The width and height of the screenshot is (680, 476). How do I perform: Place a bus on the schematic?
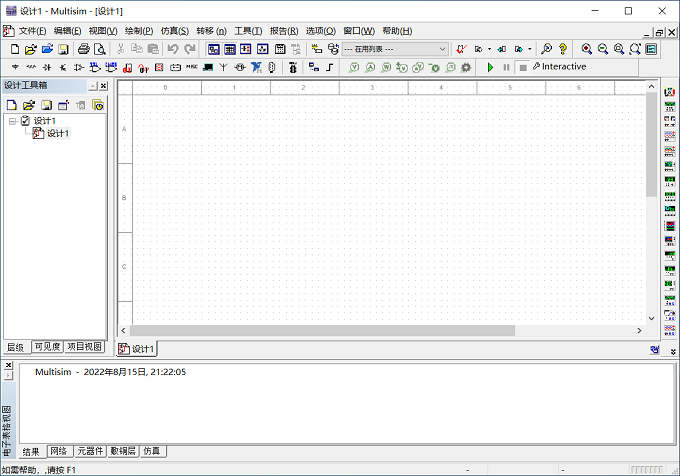coord(330,67)
